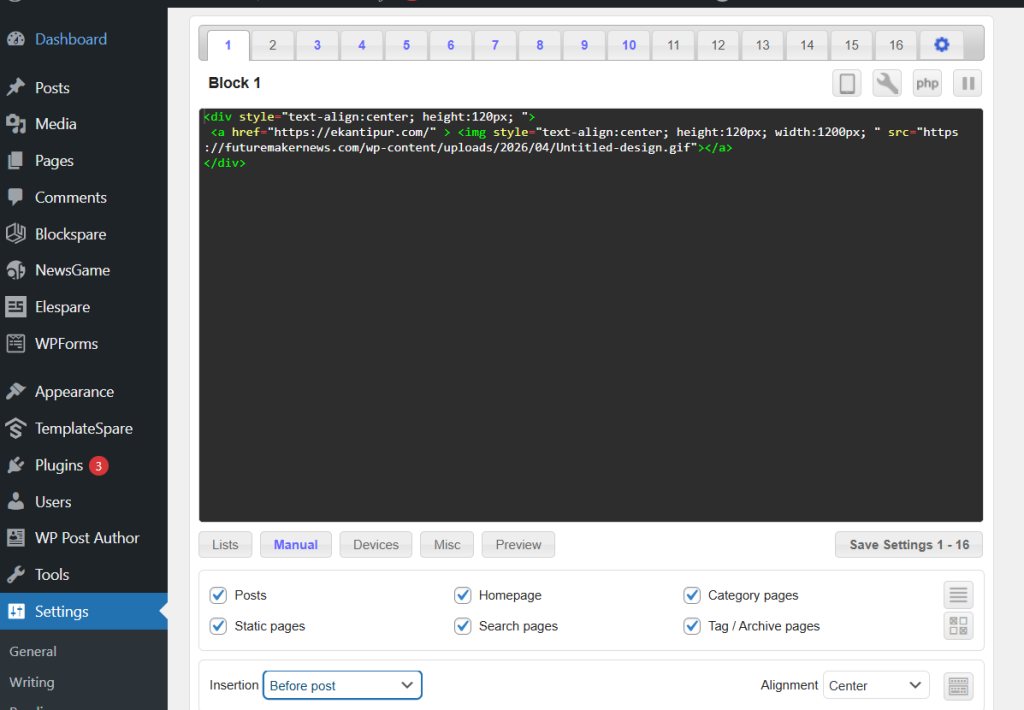
Task: Uncheck the Posts checkbox
Action: tap(218, 595)
